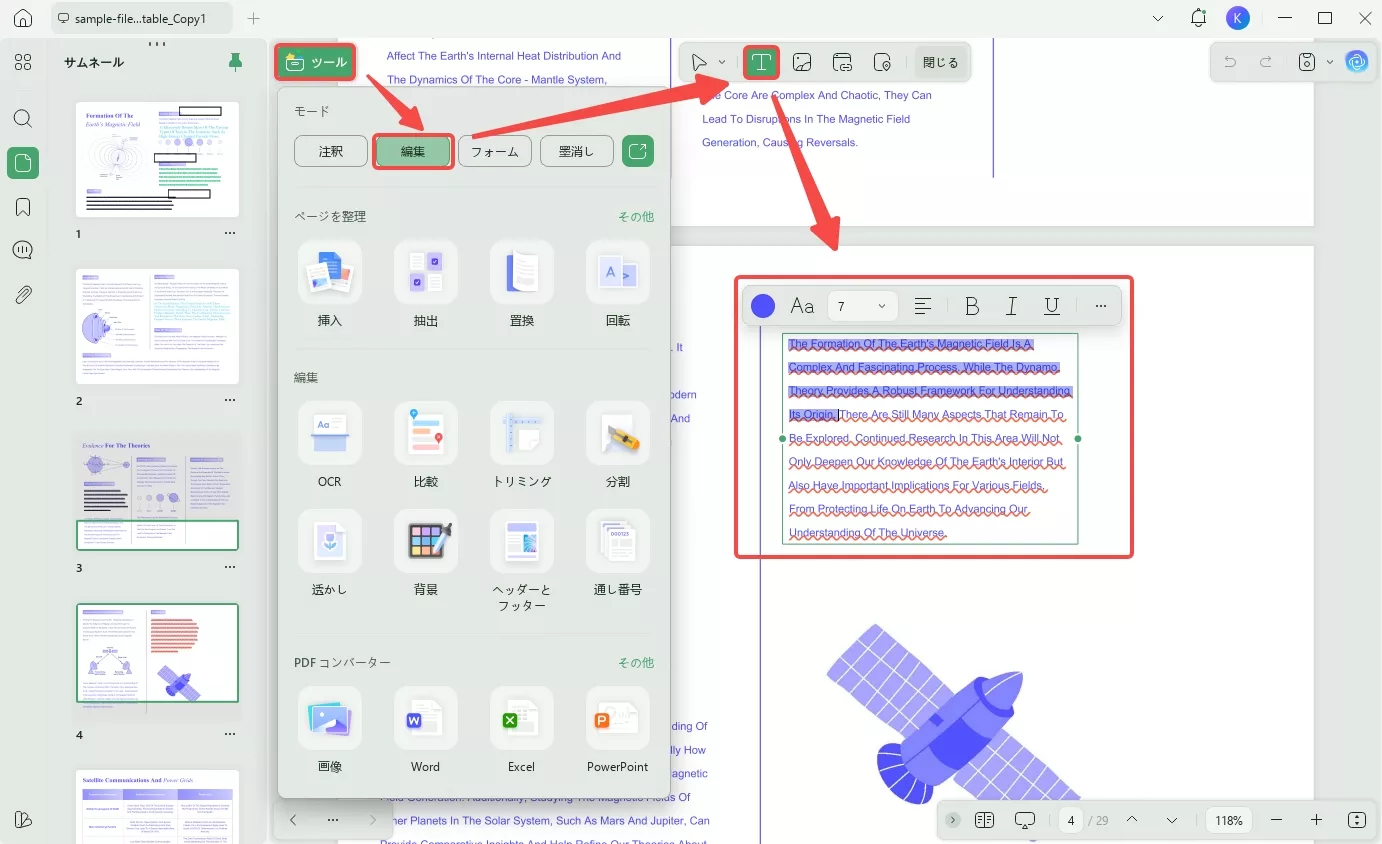The width and height of the screenshot is (1382, 844).
Task: Open the search icon in left sidebar
Action: click(23, 118)
